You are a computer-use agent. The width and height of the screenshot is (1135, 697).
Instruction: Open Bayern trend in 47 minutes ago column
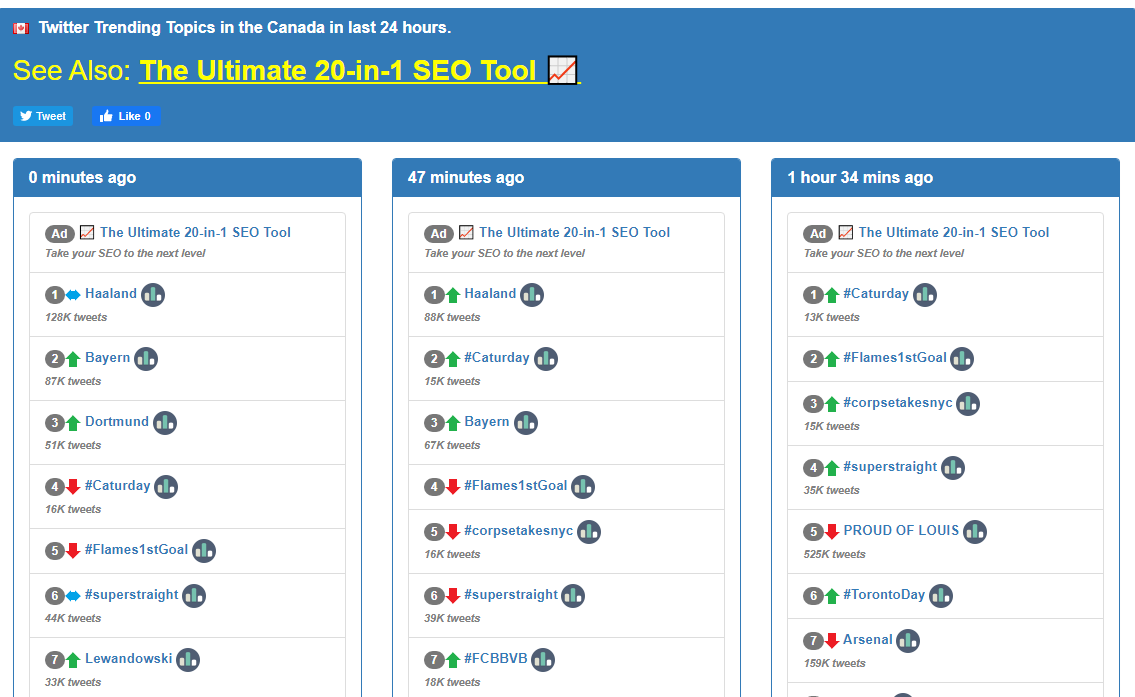486,421
